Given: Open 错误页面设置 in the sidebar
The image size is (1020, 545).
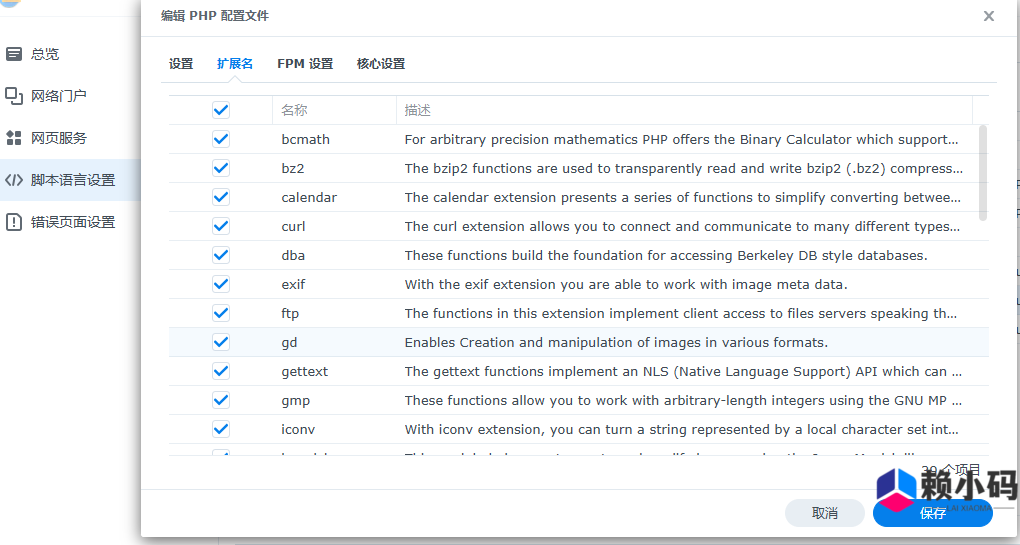Looking at the screenshot, I should tap(73, 222).
